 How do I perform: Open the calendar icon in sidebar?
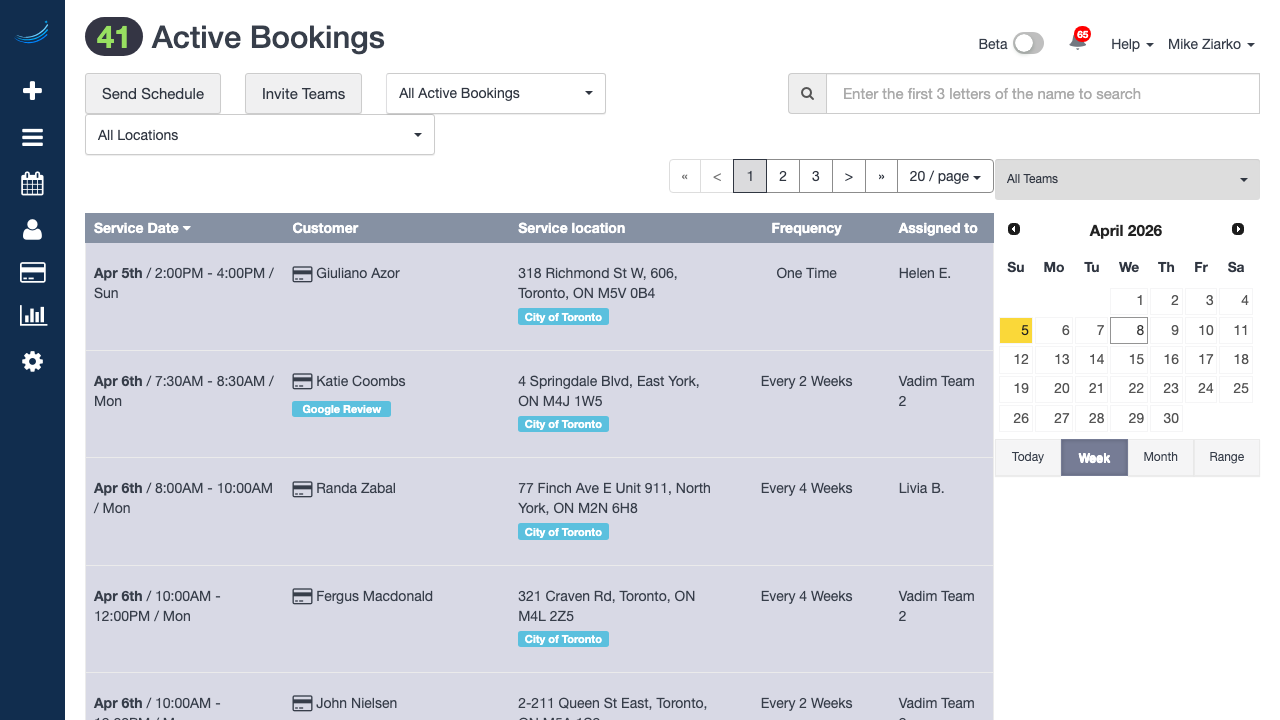click(32, 184)
